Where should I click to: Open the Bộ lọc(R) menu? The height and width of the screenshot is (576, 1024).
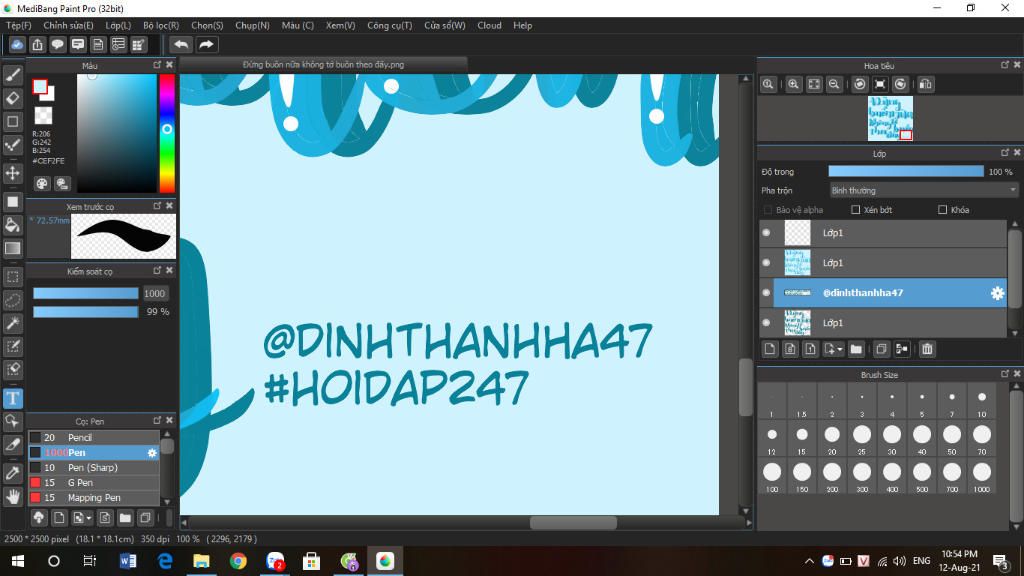point(161,25)
